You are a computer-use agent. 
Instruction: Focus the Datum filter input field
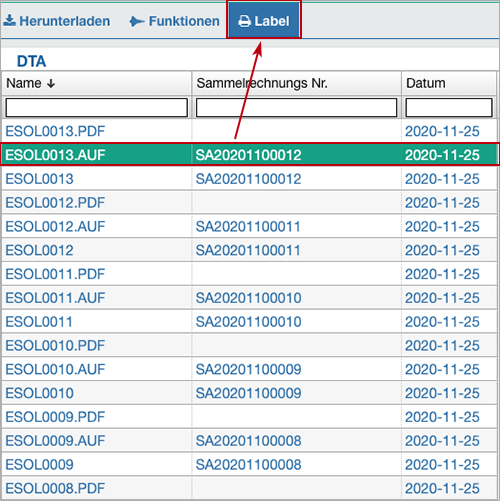pyautogui.click(x=449, y=107)
